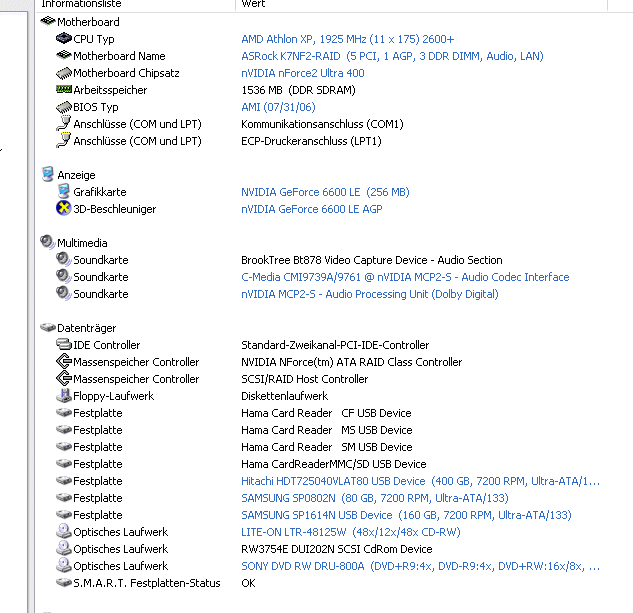Click the 3D-Beschleuniger DirectX icon
Image resolution: width=633 pixels, height=613 pixels.
[x=64, y=208]
